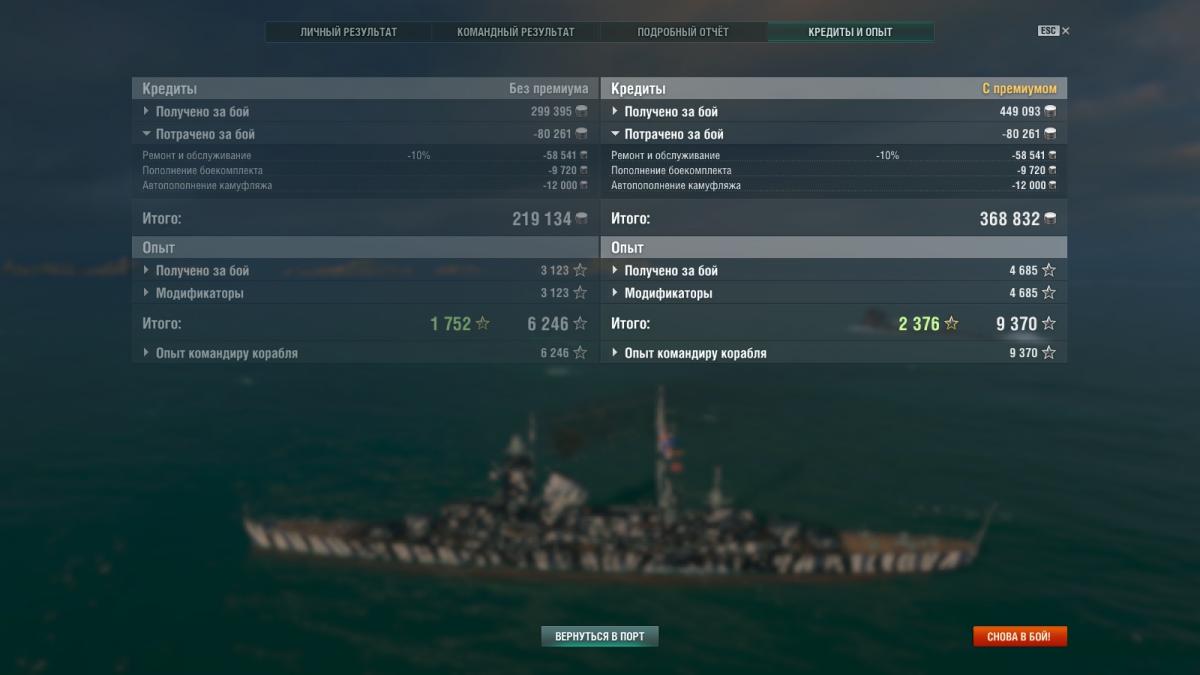The width and height of the screenshot is (1200, 675).
Task: Expand 'Модификаторы' in the premium experience panel
Action: coord(833,293)
